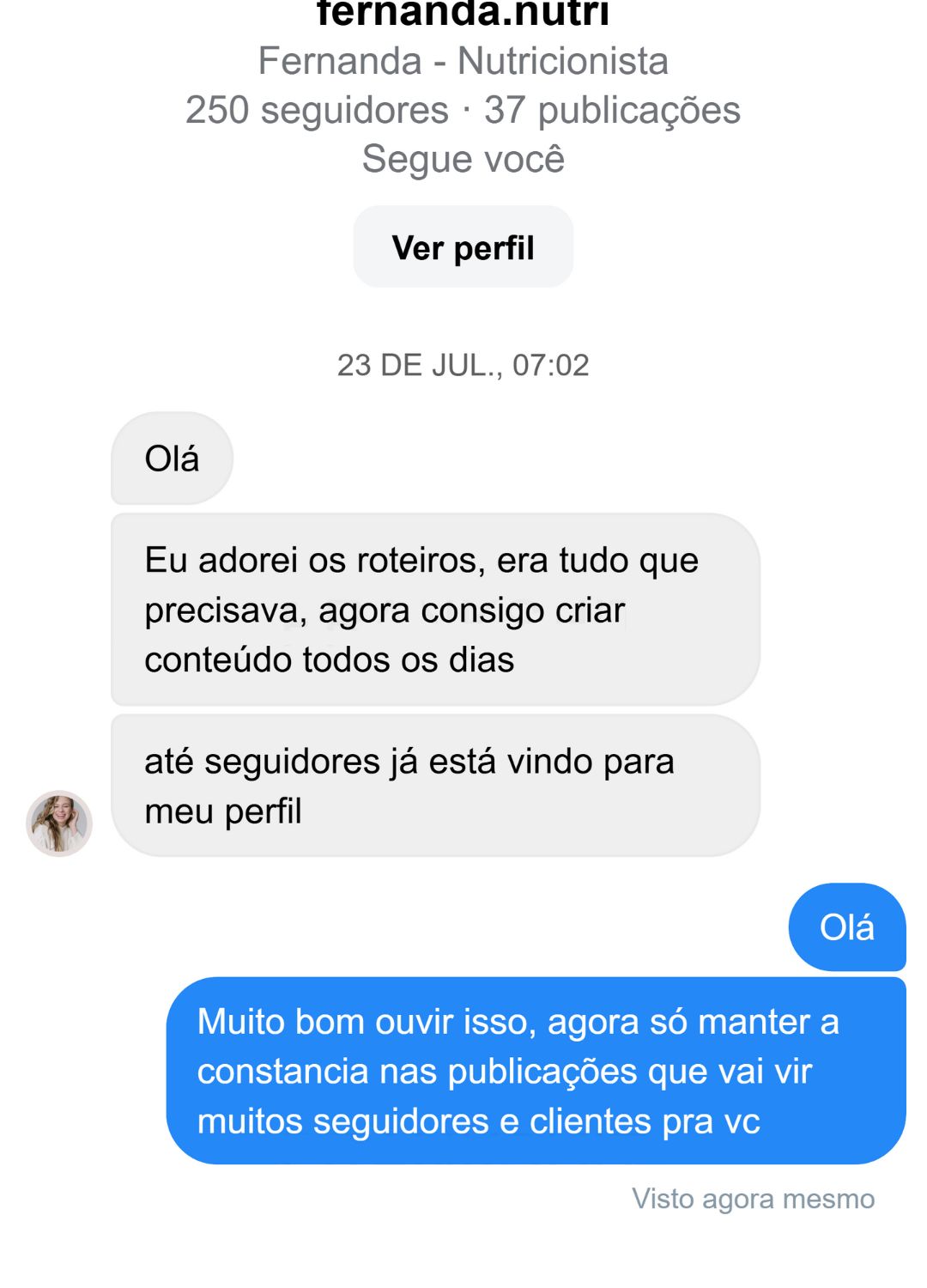Open the fernanda.nutri username header
Screen dimensions: 927x1288
[x=463, y=13]
